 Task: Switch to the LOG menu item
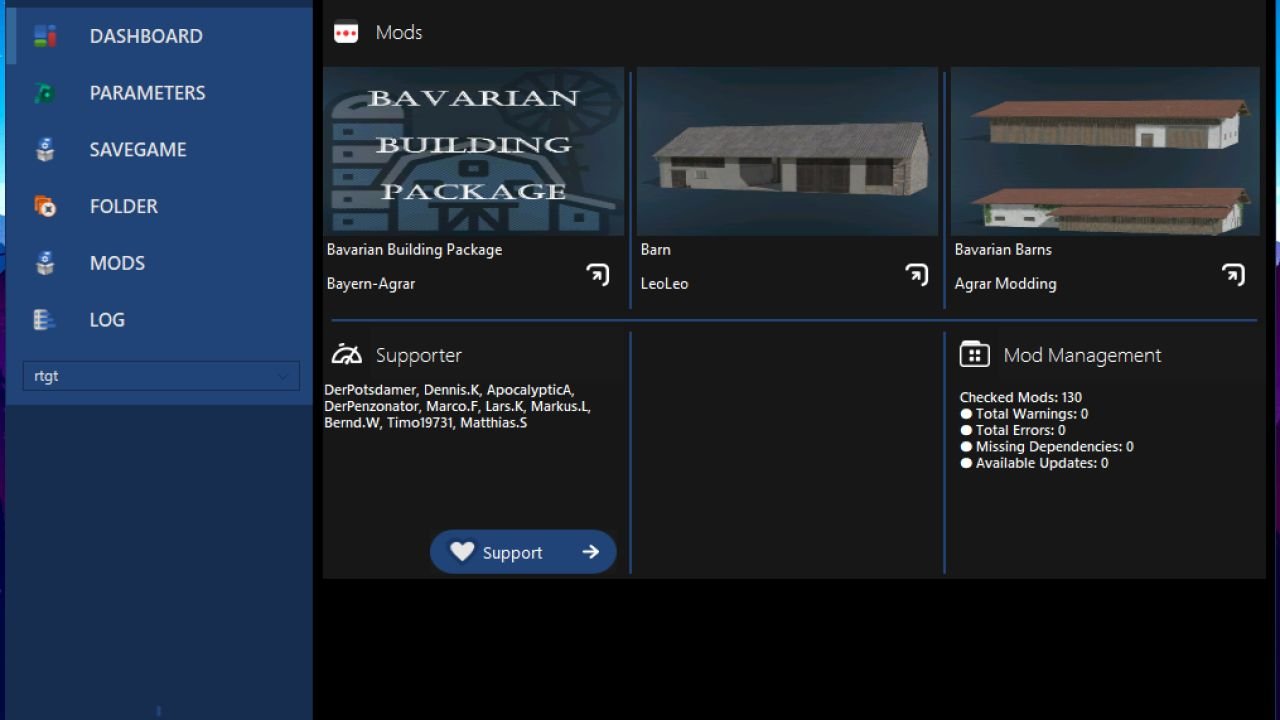point(107,320)
